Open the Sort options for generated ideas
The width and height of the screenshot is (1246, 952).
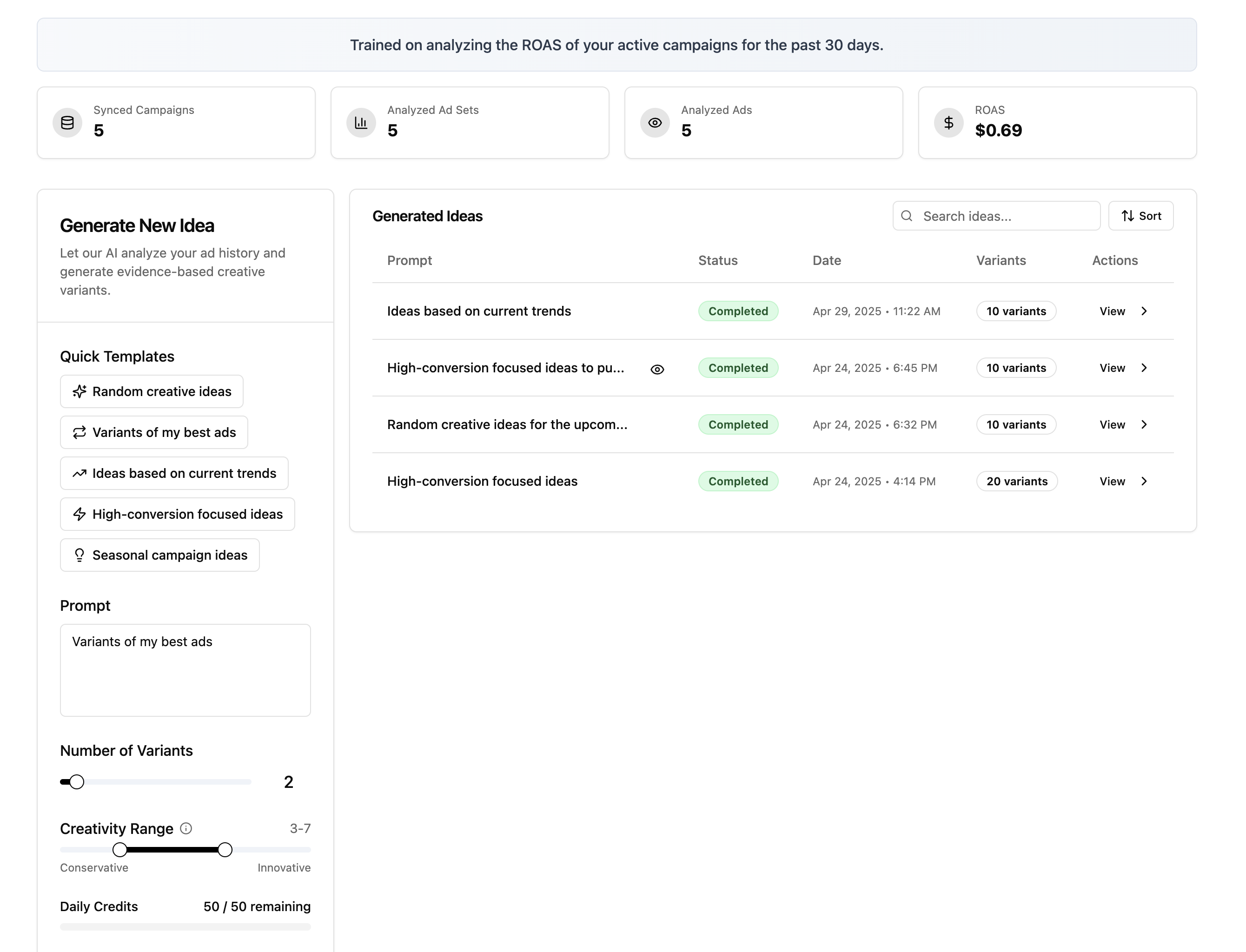click(x=1140, y=216)
